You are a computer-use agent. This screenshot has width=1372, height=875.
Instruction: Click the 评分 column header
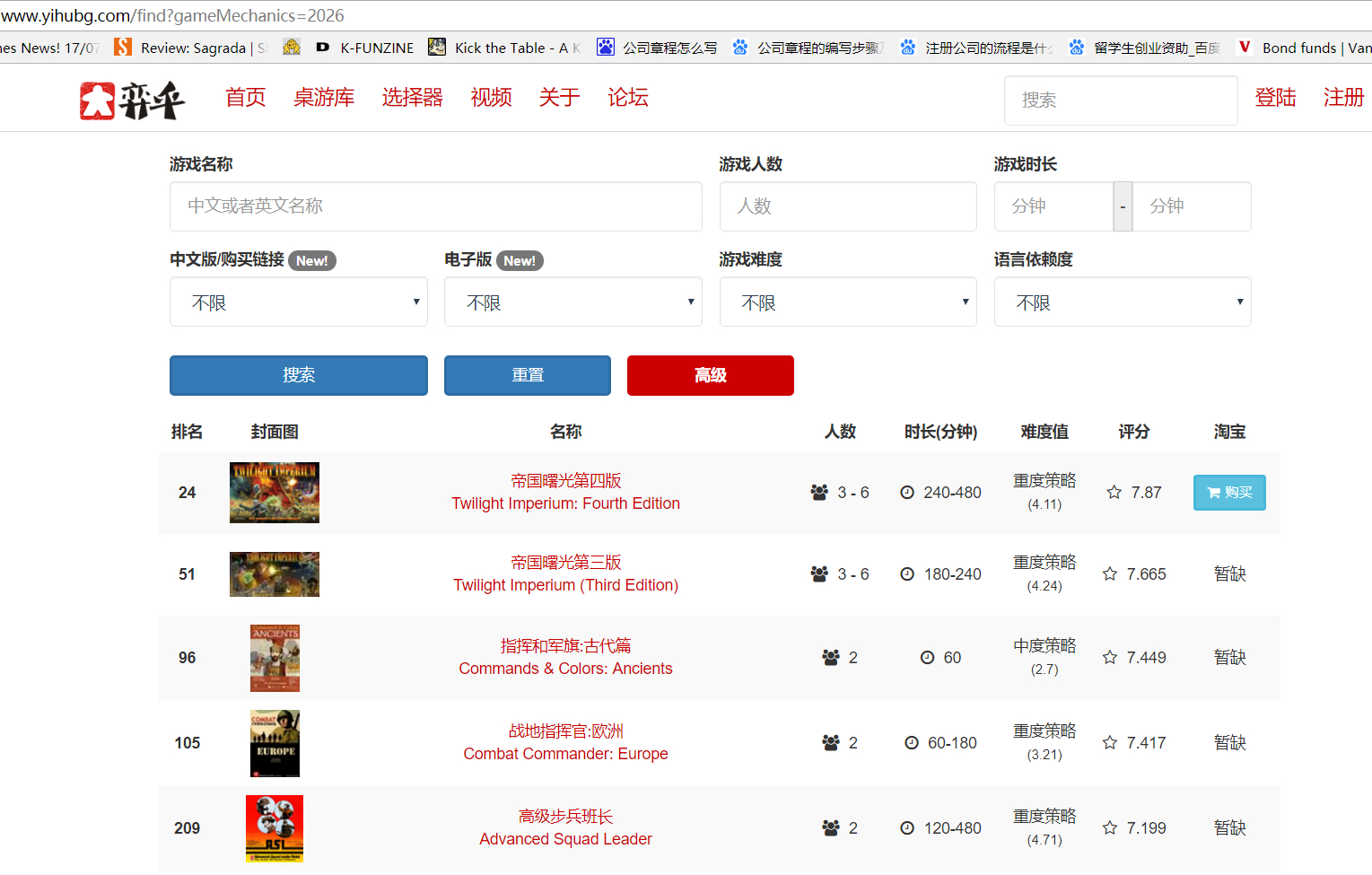(1134, 432)
